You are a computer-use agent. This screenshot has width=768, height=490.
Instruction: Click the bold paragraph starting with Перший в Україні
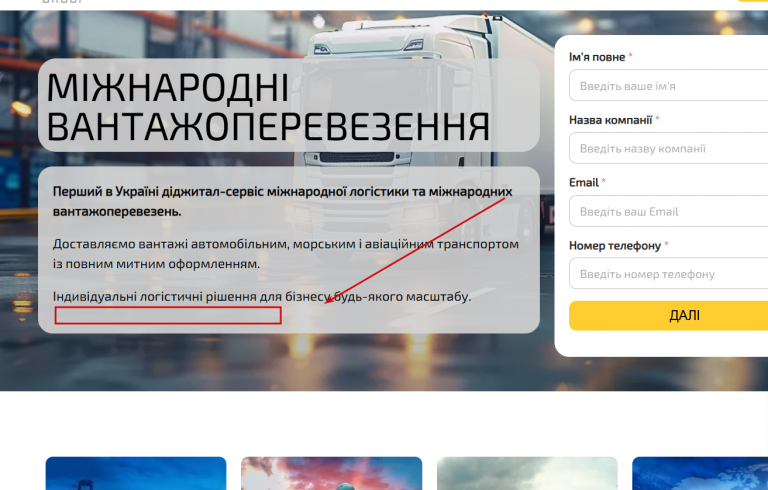pyautogui.click(x=283, y=201)
